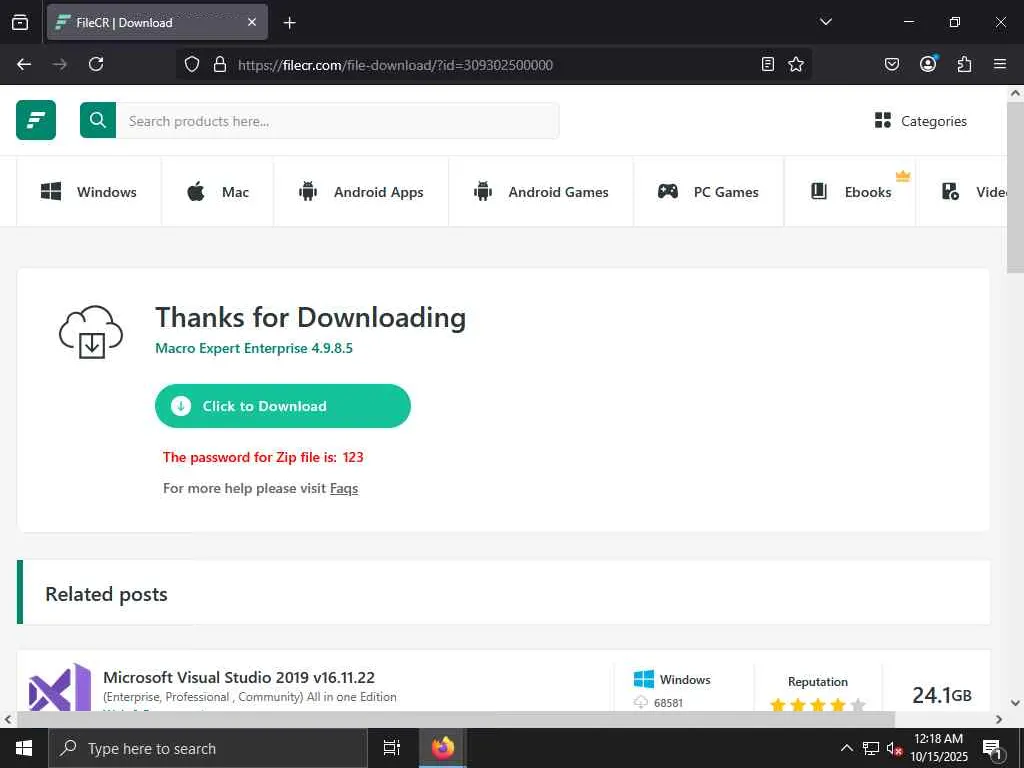Open the PC Games category tab
Image resolution: width=1024 pixels, height=768 pixels.
click(709, 192)
